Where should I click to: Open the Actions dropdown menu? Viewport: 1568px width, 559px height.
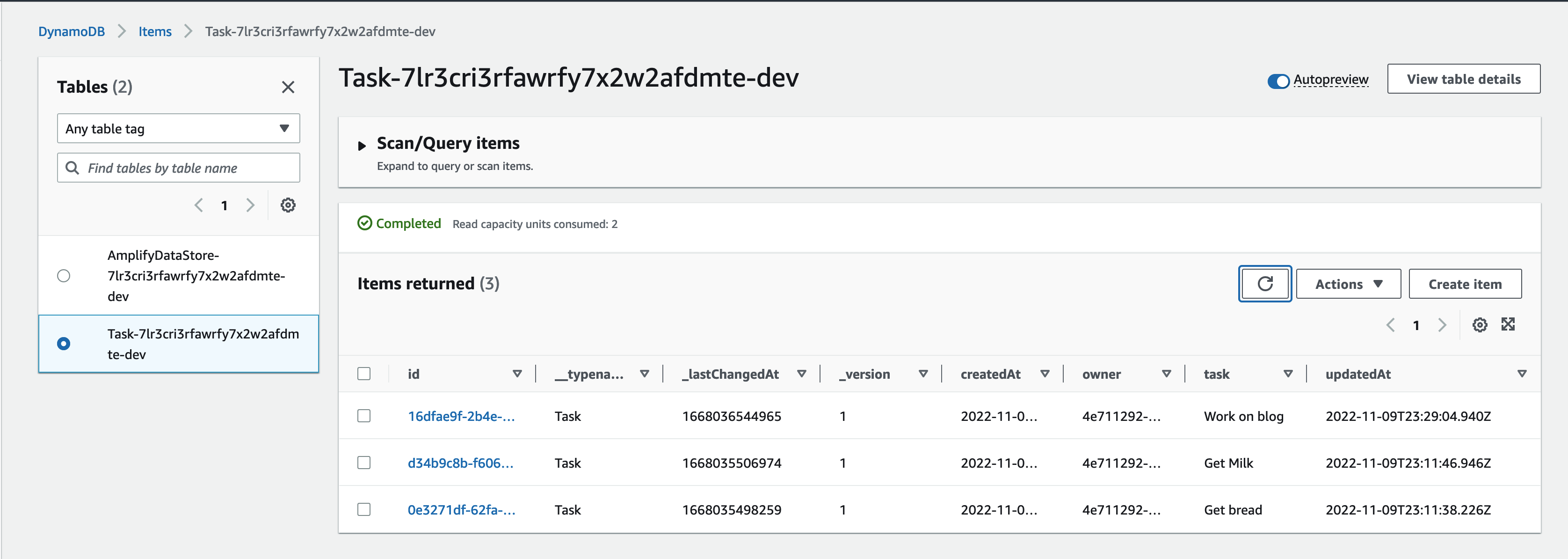(1348, 284)
